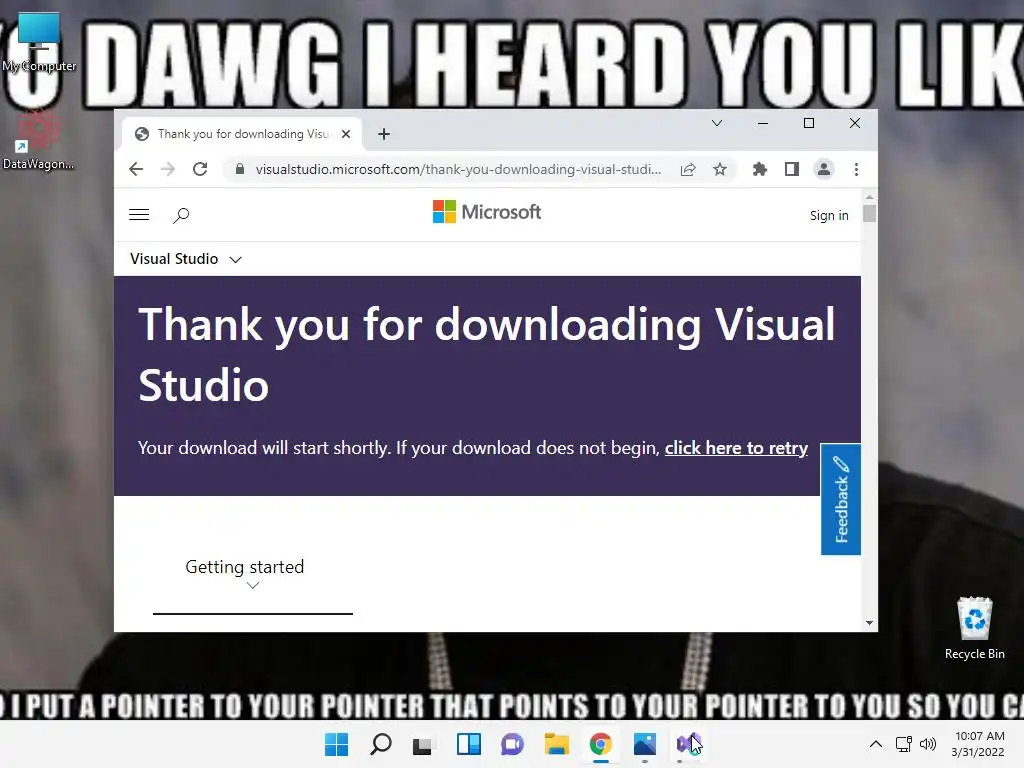Click the Visual Studio taskbar icon
Screen dimensions: 1024x768
[x=688, y=744]
